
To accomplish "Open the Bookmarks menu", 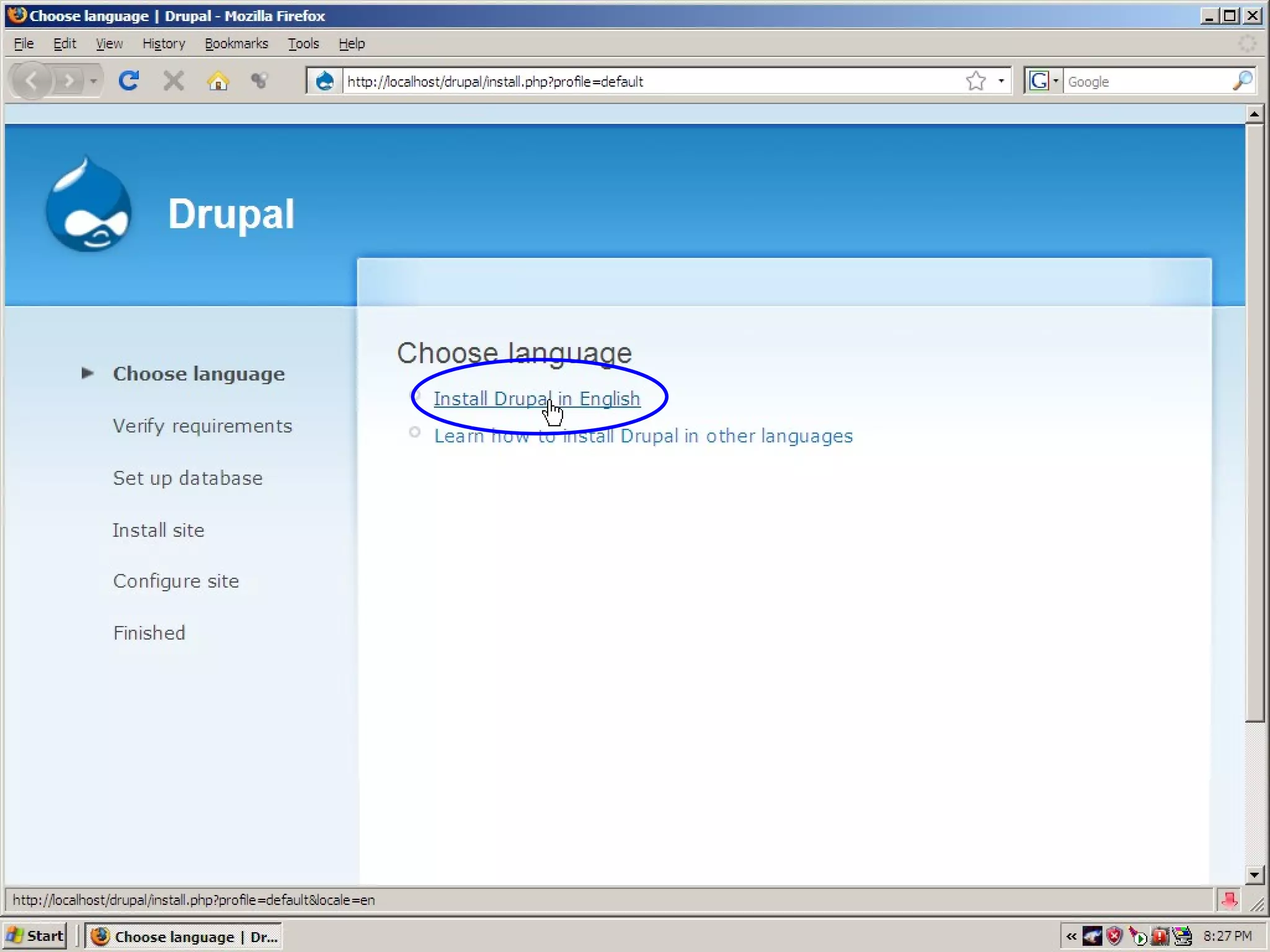I will 236,44.
